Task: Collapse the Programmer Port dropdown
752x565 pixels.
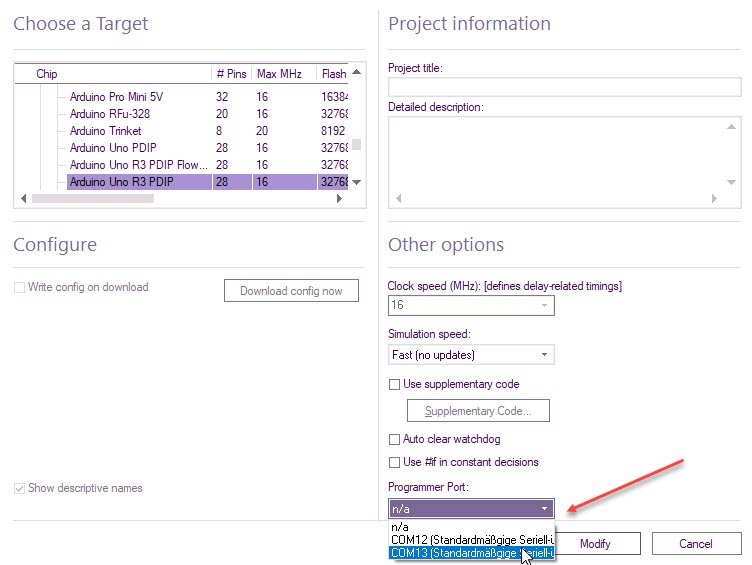Action: 471,509
